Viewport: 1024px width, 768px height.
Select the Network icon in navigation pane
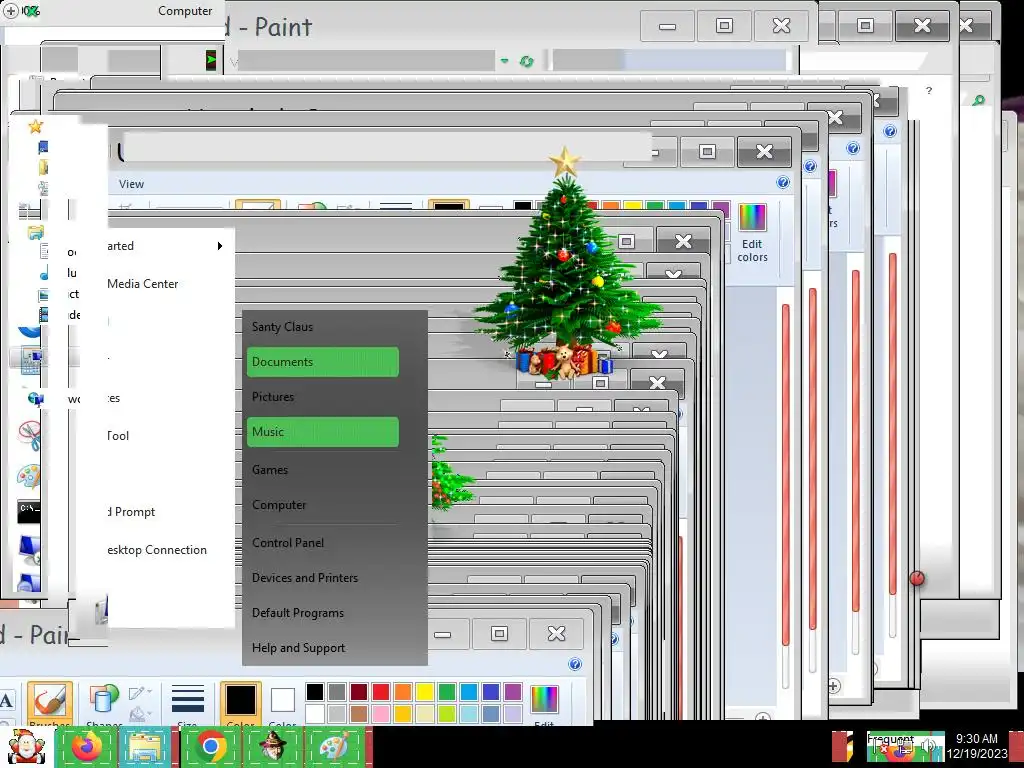[35, 398]
